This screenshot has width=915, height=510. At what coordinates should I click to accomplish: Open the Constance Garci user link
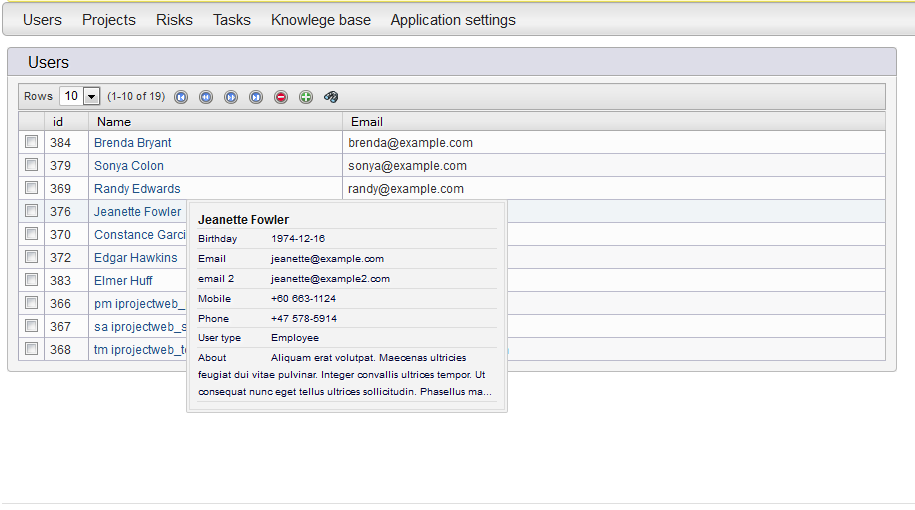point(139,235)
